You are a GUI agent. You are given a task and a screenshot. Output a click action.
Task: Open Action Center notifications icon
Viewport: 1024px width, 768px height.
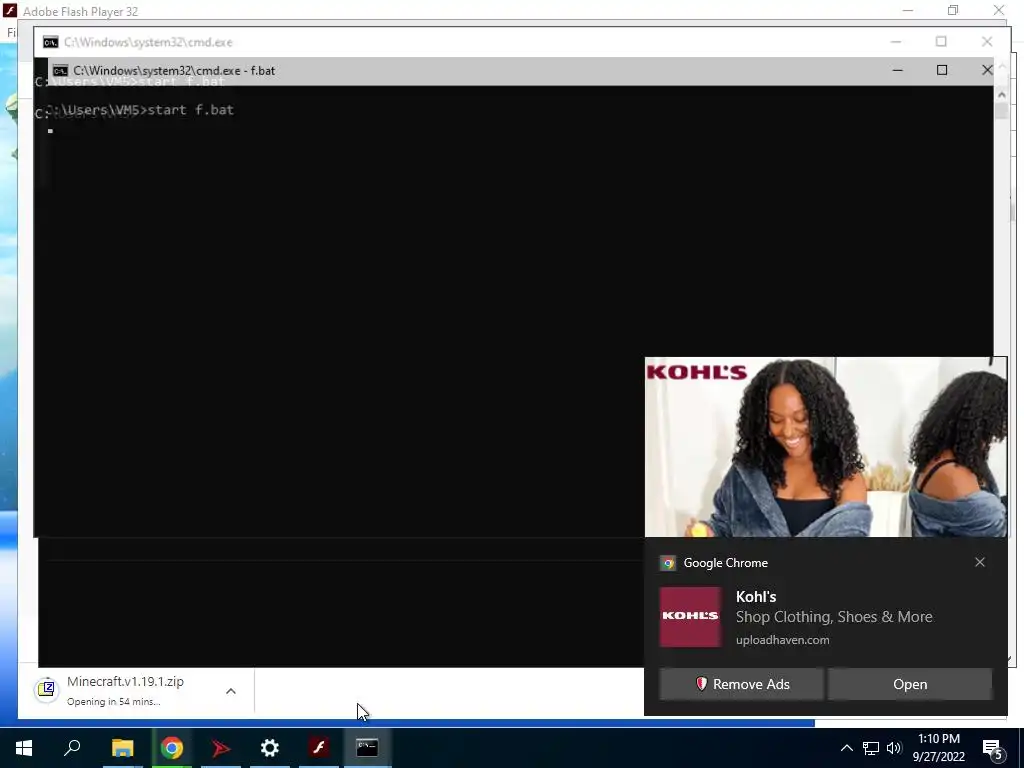(992, 749)
